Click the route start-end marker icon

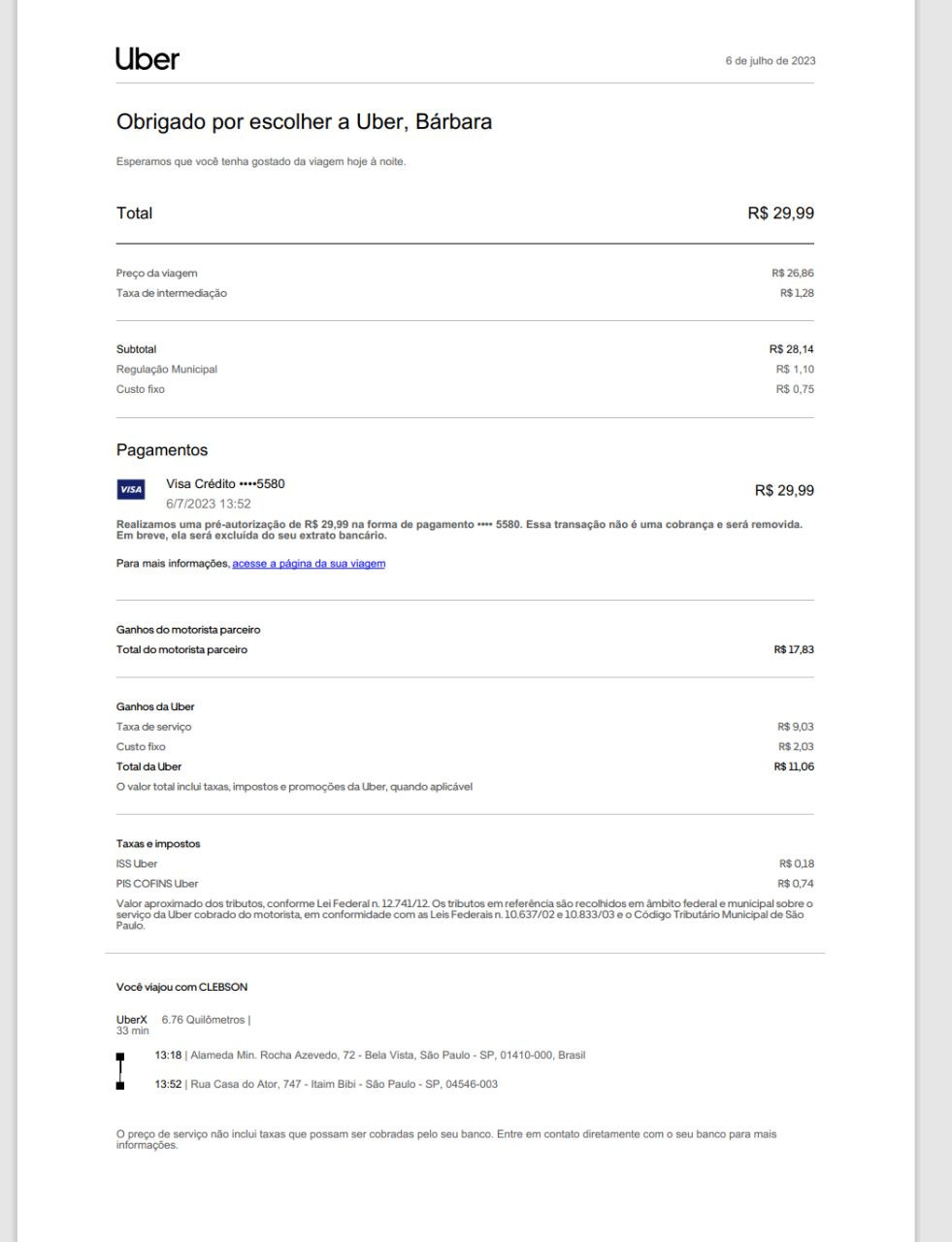(x=120, y=1070)
